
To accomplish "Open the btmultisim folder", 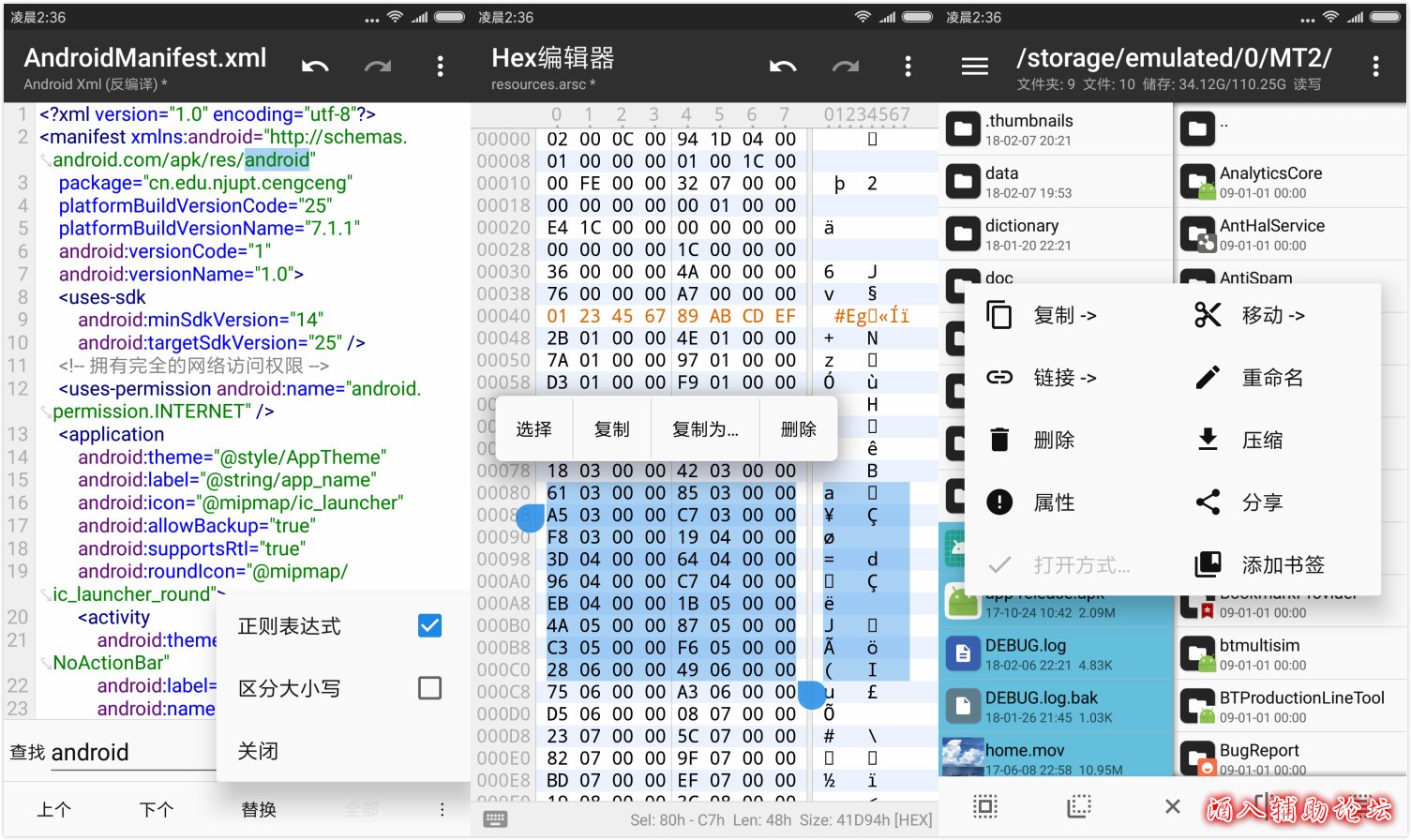I will (x=1291, y=654).
